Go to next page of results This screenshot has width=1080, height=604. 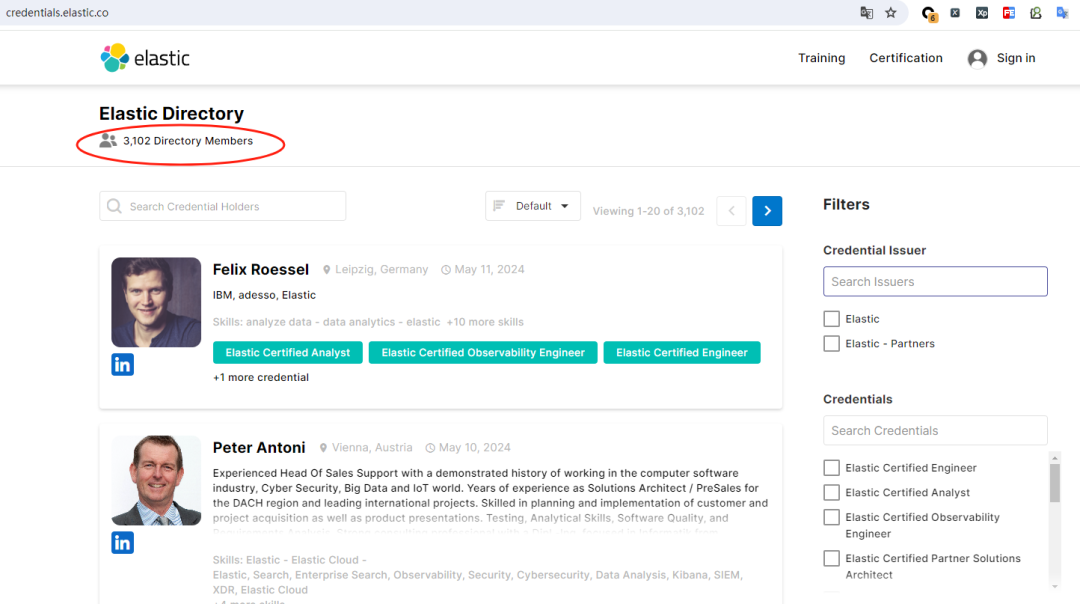click(x=767, y=211)
